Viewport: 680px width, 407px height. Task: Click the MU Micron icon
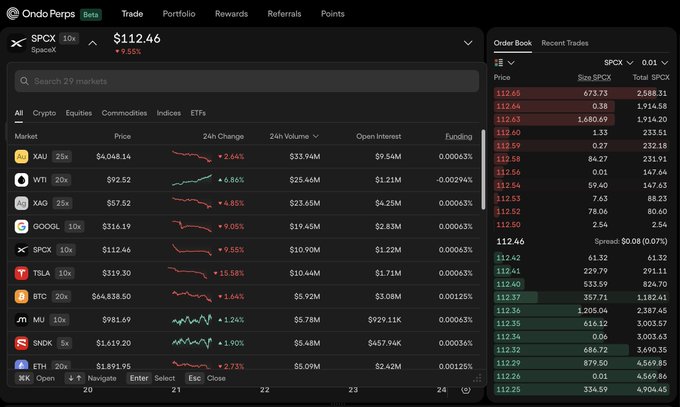(x=21, y=320)
